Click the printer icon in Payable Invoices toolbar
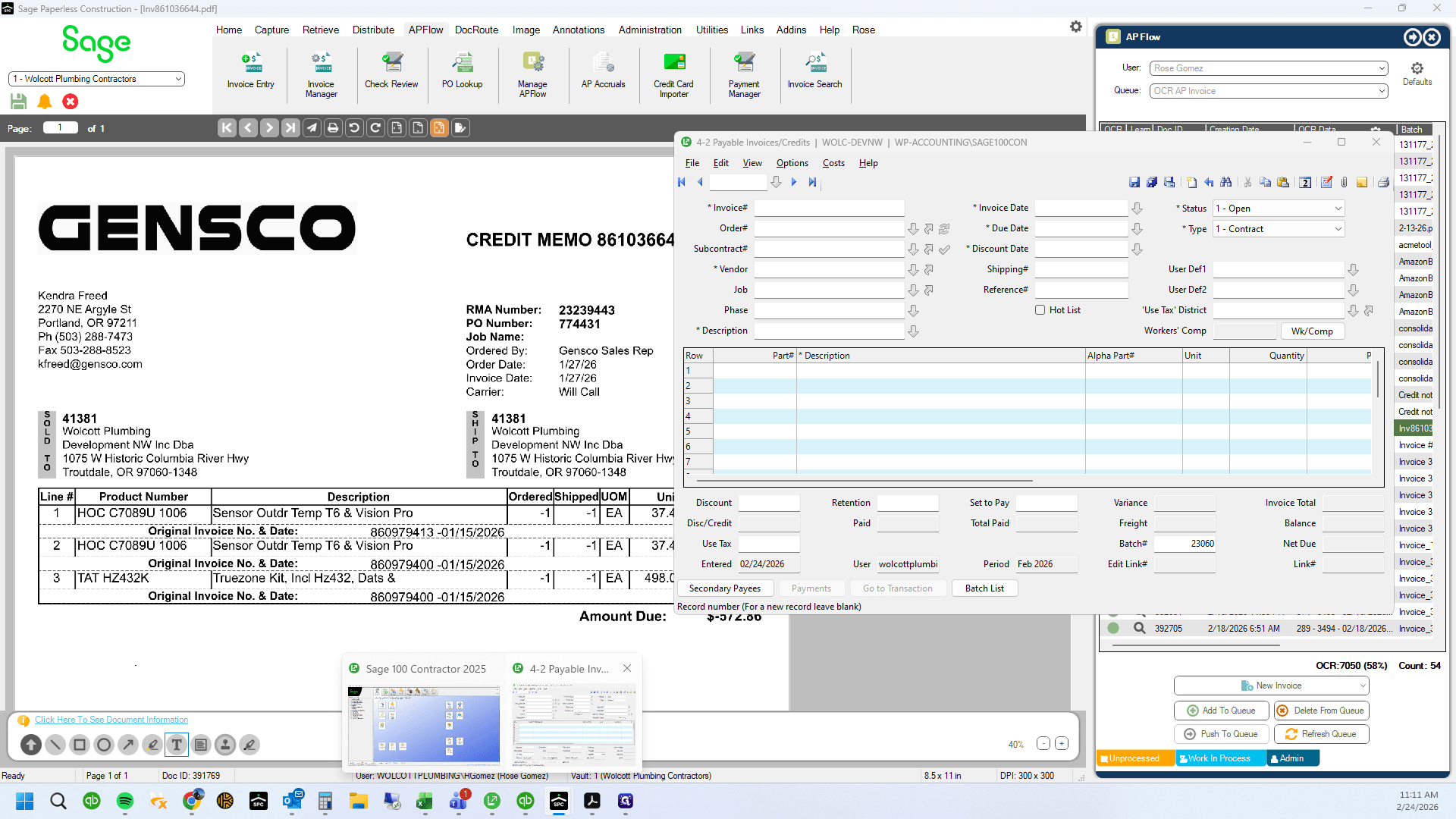The width and height of the screenshot is (1456, 819). coord(1383,183)
